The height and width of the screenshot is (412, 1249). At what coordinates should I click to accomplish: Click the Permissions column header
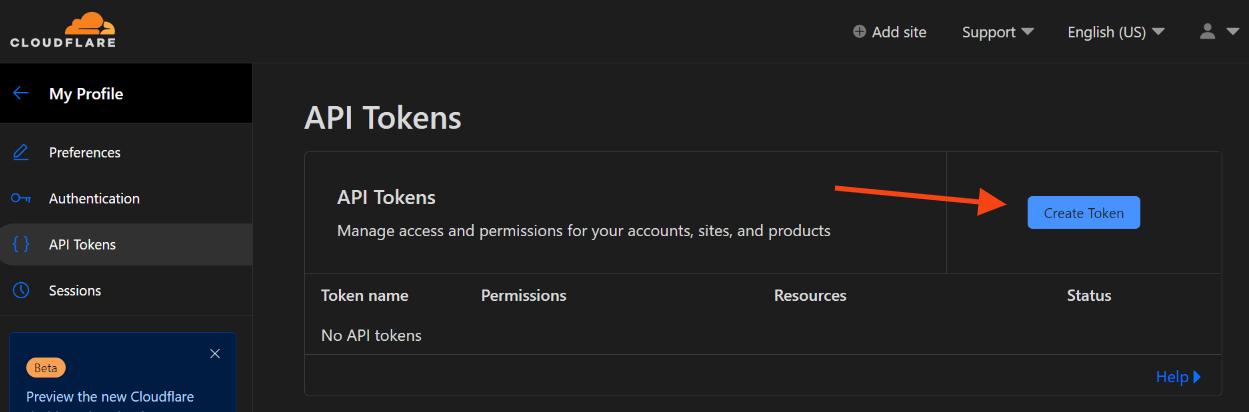[524, 296]
